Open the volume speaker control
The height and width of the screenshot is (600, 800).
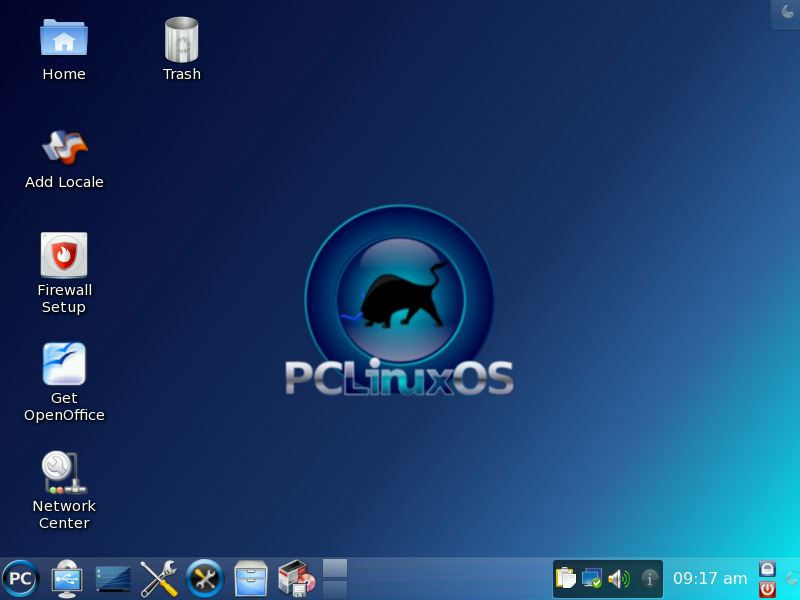pos(618,578)
